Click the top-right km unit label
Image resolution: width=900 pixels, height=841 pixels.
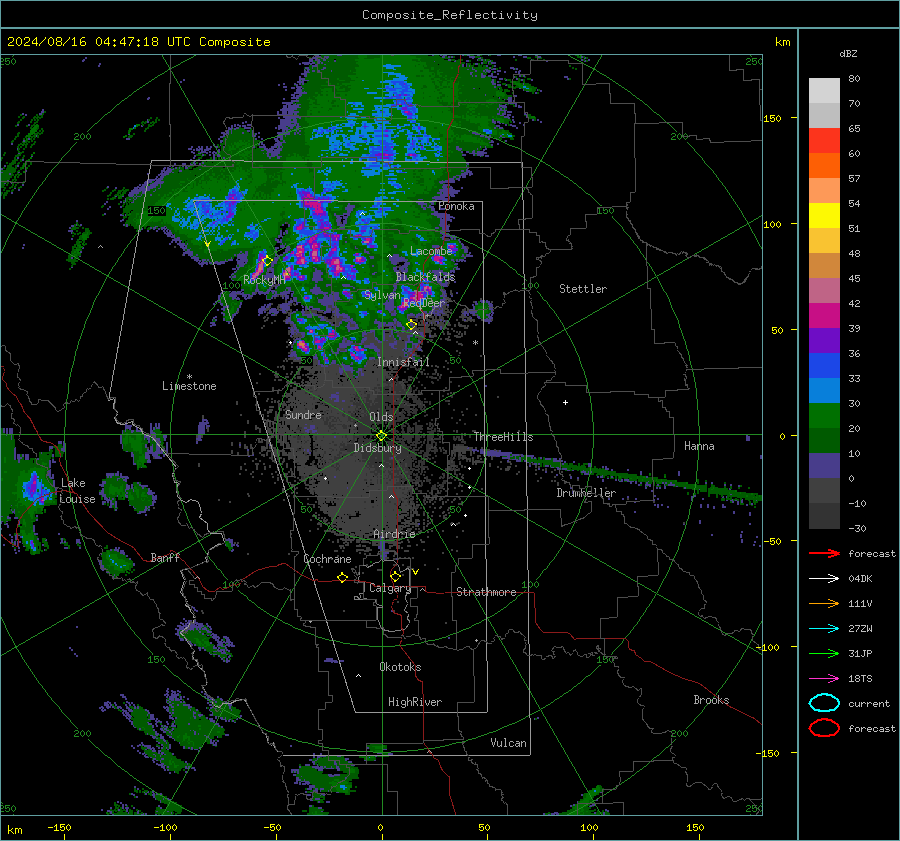click(782, 42)
